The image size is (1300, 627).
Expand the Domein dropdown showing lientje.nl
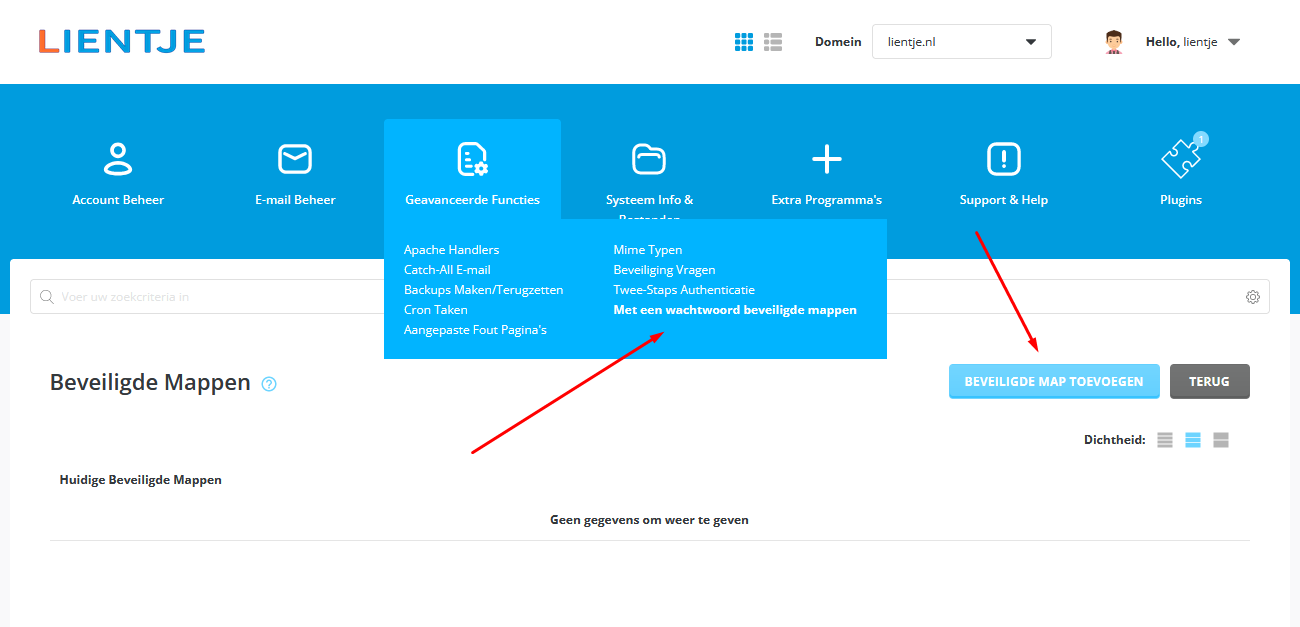(x=961, y=42)
